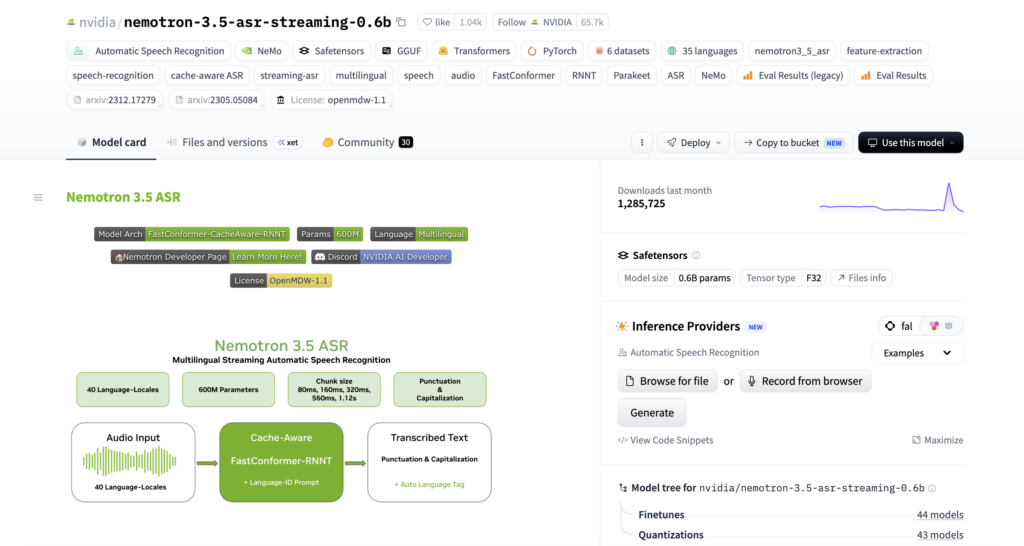Click the feature-extraction tag
1024x546 pixels.
coord(884,51)
